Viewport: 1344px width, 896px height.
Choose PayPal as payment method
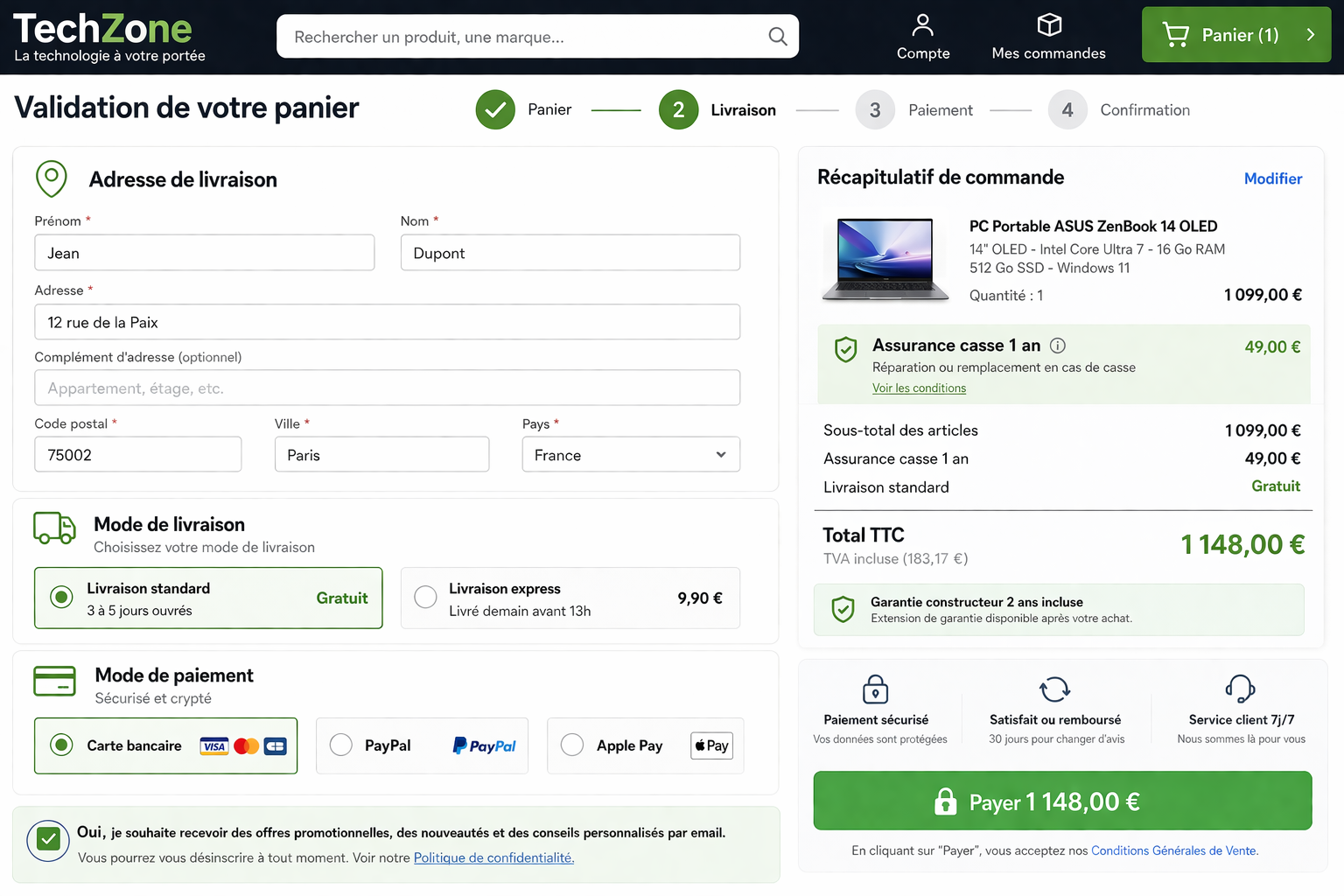pos(341,745)
